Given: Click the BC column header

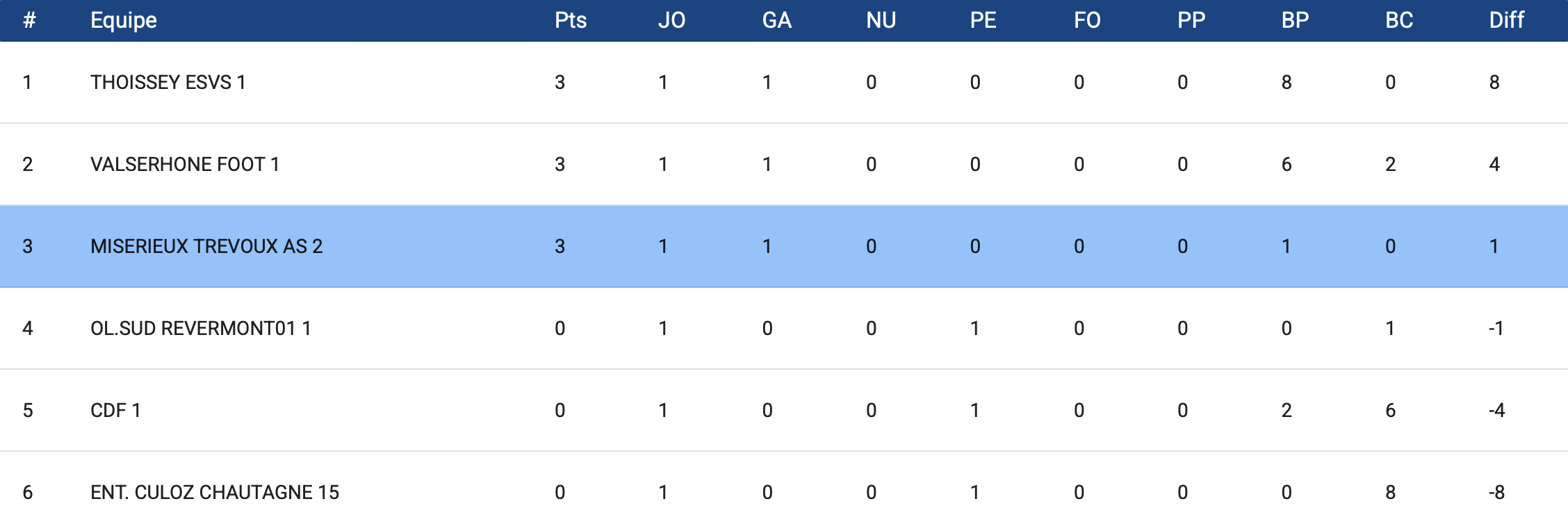Looking at the screenshot, I should tap(1399, 20).
